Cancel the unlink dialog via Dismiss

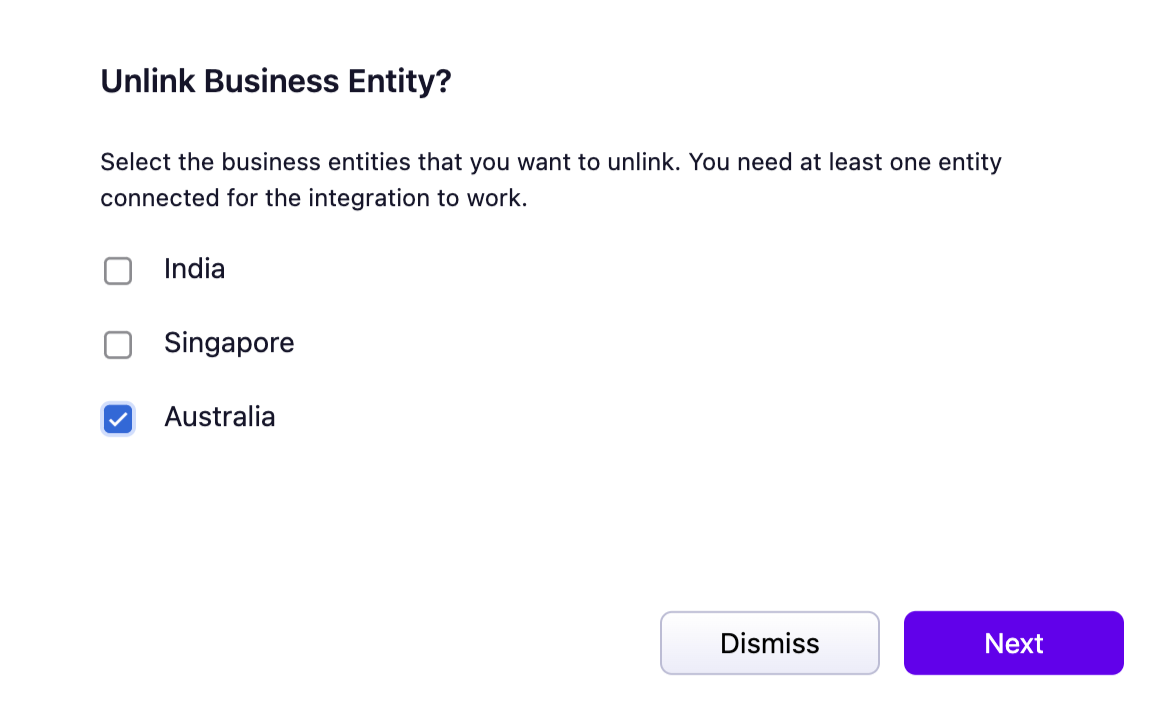pos(769,643)
